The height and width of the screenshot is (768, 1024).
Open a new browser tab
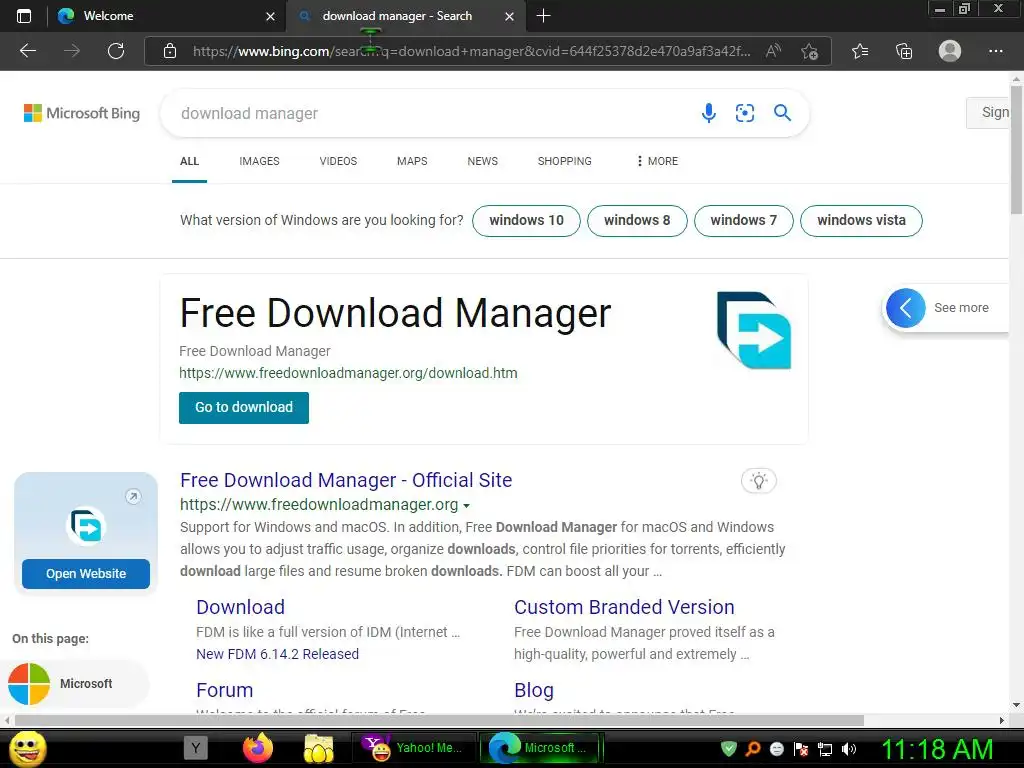pyautogui.click(x=543, y=16)
